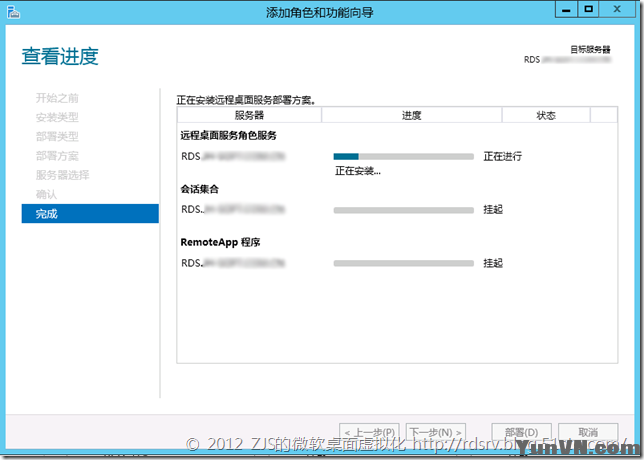644x460 pixels.
Task: Click the wizard icon in title bar
Action: tap(13, 12)
